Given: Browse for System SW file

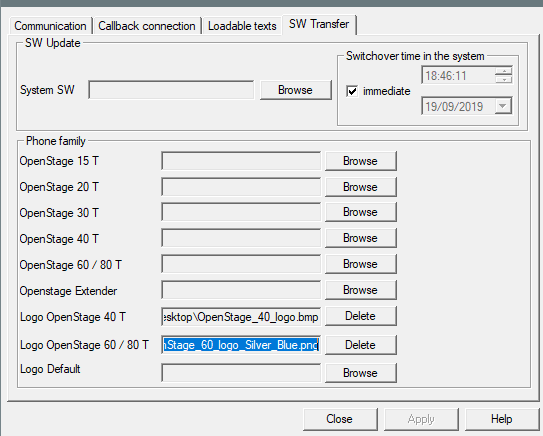Looking at the screenshot, I should 295,90.
